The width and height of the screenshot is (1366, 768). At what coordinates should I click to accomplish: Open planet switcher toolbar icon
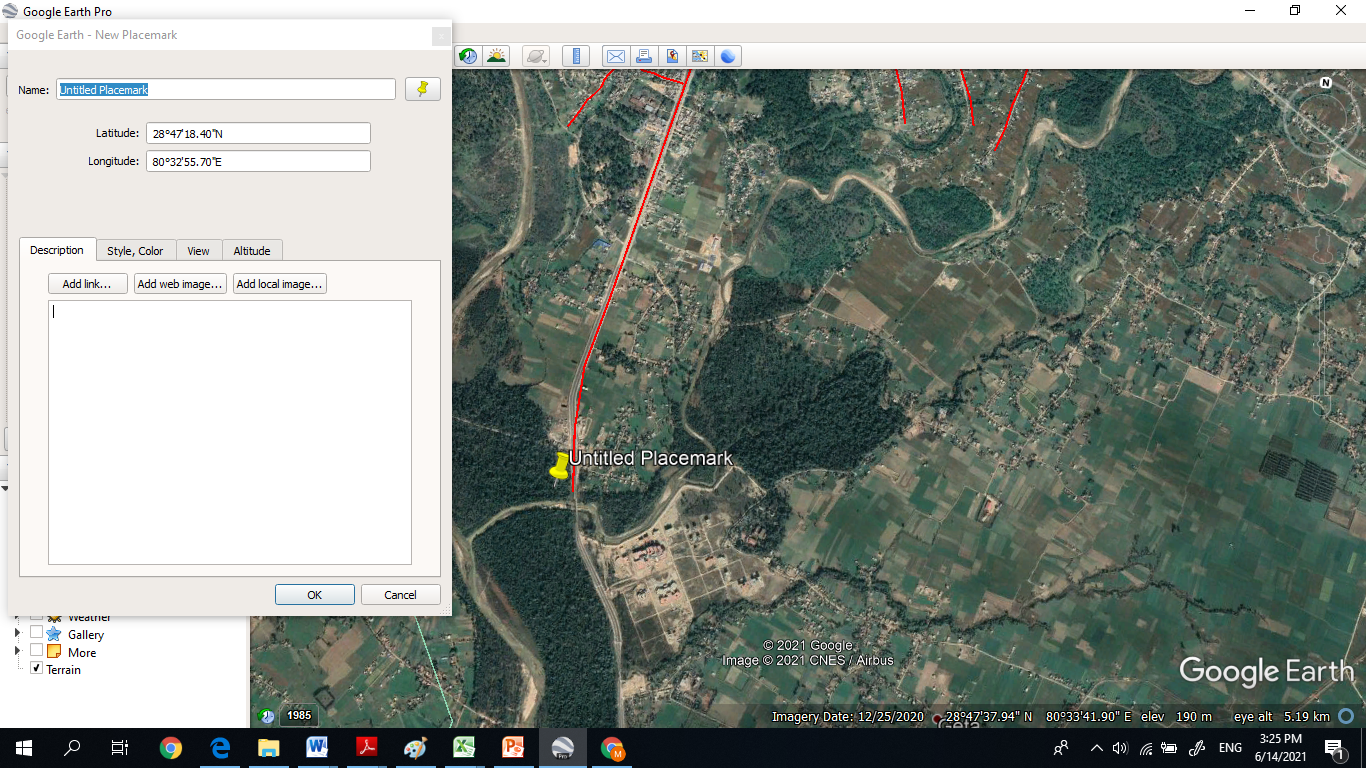tap(537, 56)
